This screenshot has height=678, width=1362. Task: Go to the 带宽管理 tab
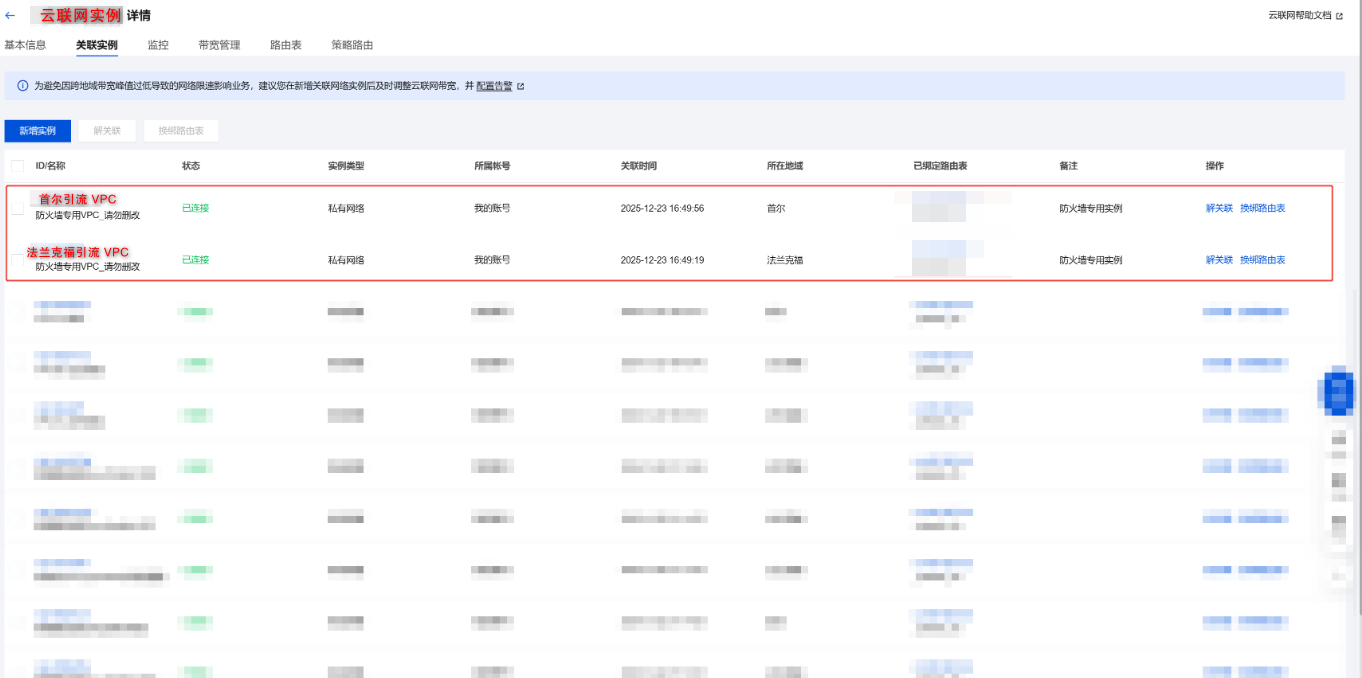pos(219,45)
